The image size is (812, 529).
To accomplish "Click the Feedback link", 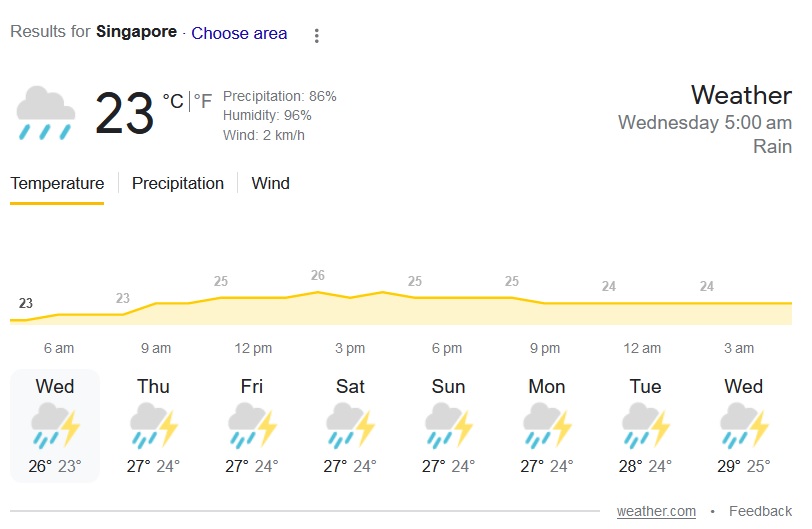I will click(x=760, y=511).
